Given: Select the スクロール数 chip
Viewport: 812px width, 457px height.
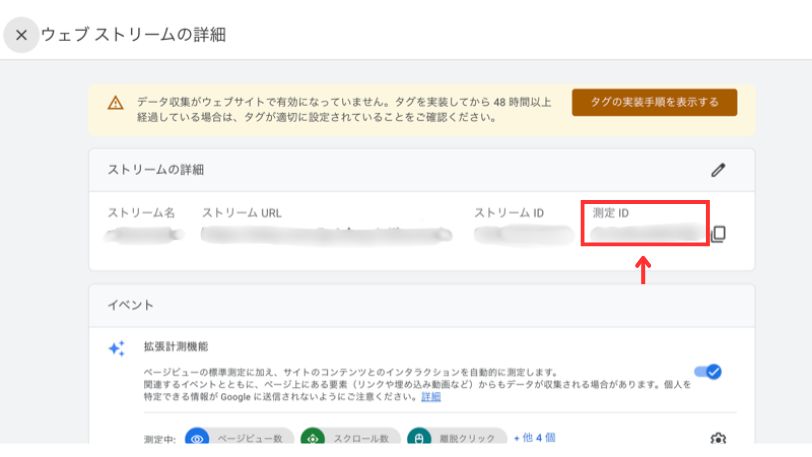Looking at the screenshot, I should 362,438.
